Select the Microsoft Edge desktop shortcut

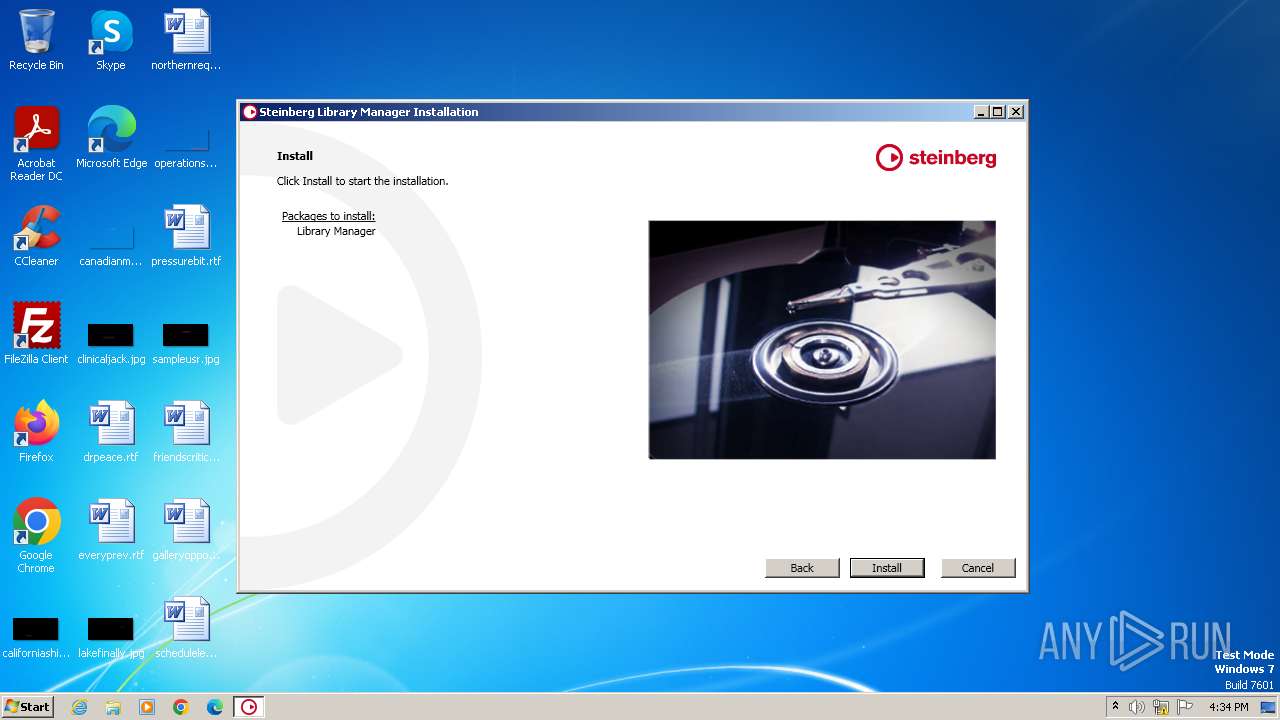111,138
